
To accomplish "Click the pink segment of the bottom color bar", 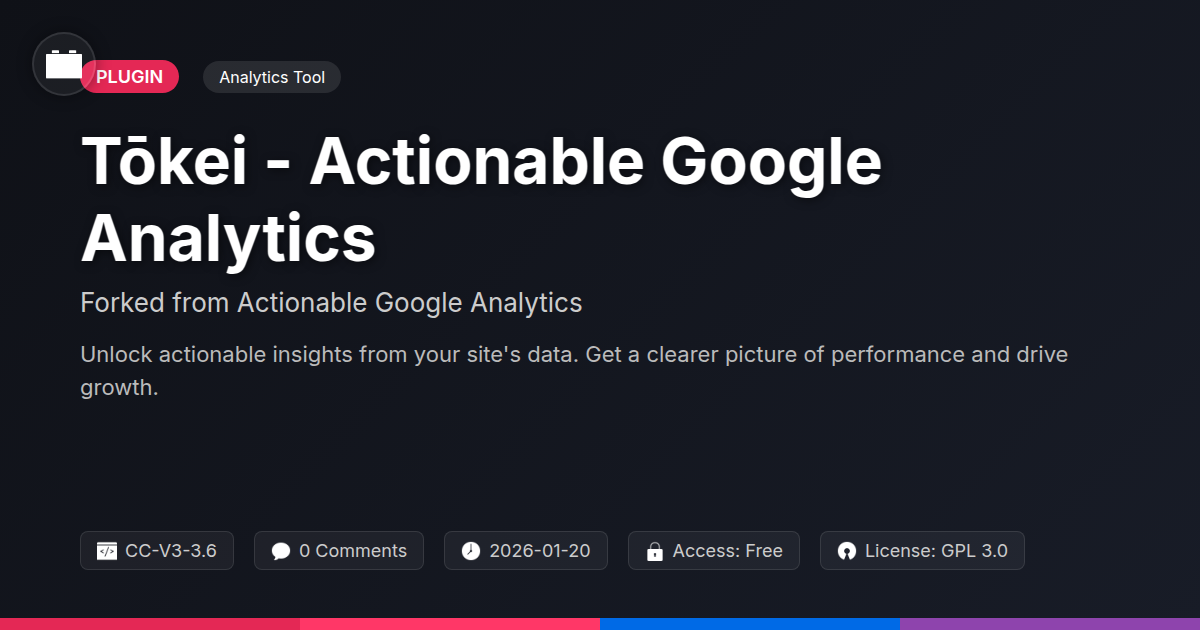I will click(x=450, y=624).
